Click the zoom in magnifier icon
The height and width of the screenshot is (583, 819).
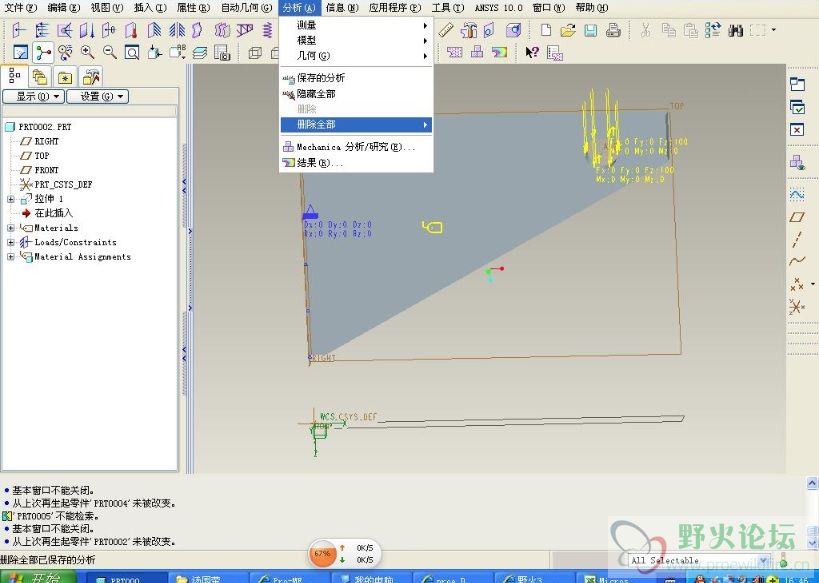[87, 52]
